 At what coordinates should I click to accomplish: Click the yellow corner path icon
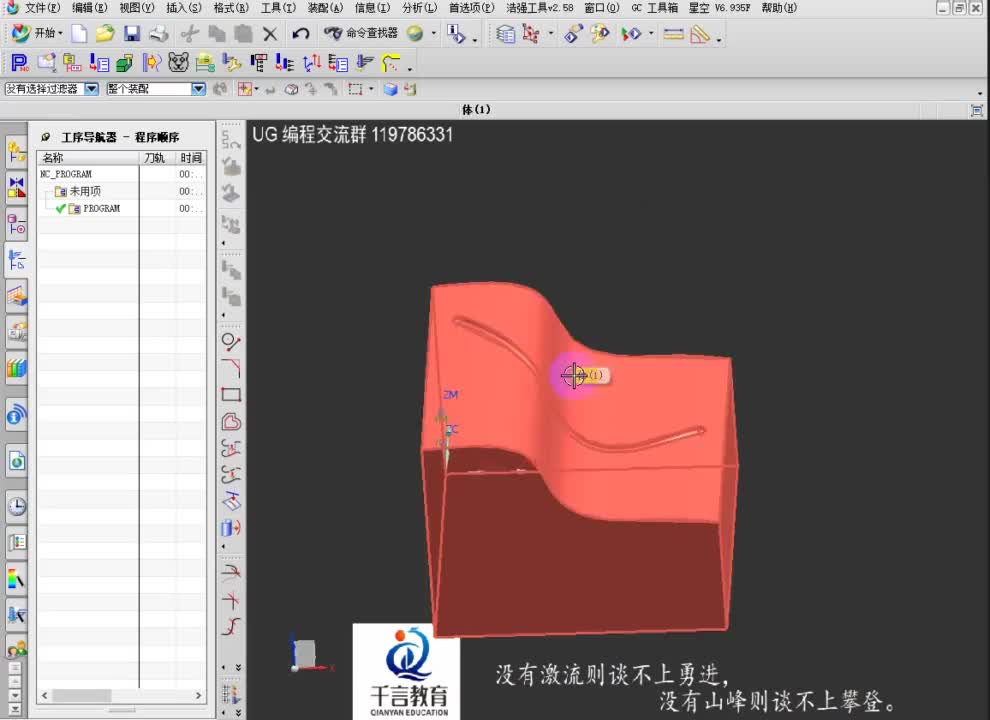[391, 63]
